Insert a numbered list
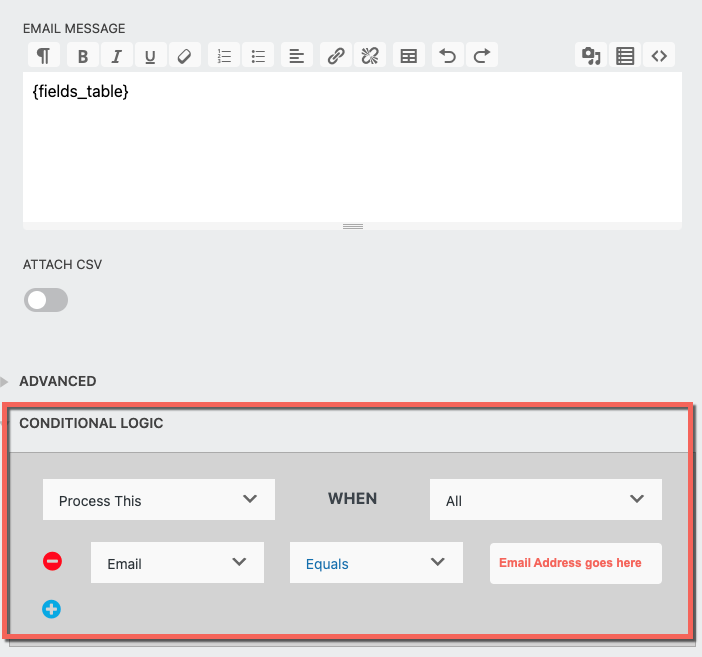Image resolution: width=702 pixels, height=657 pixels. (224, 56)
